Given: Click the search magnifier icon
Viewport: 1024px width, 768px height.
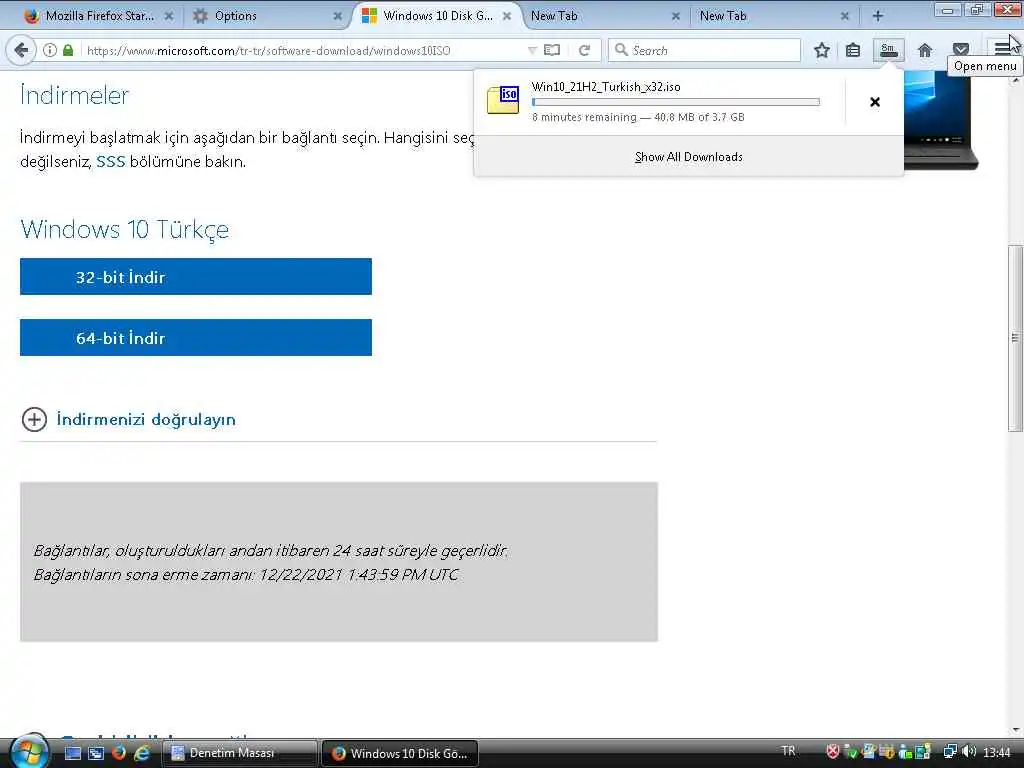Looking at the screenshot, I should (621, 50).
